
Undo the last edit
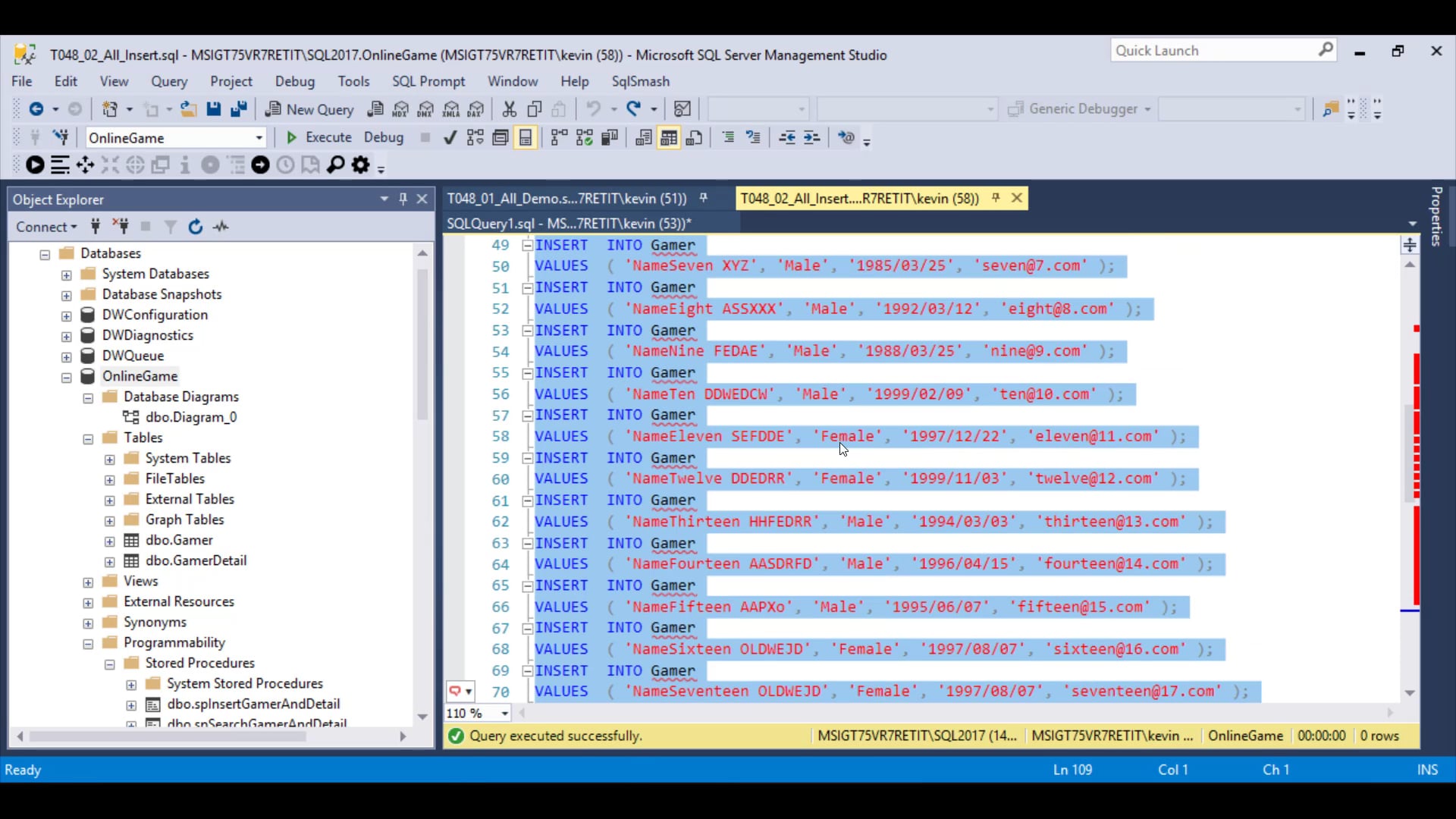tap(595, 109)
